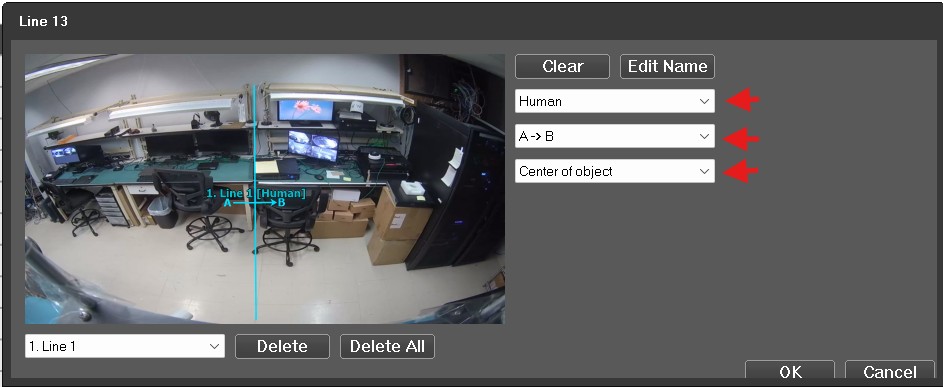Open the 1. Line 1 selector dropdown

tap(125, 346)
